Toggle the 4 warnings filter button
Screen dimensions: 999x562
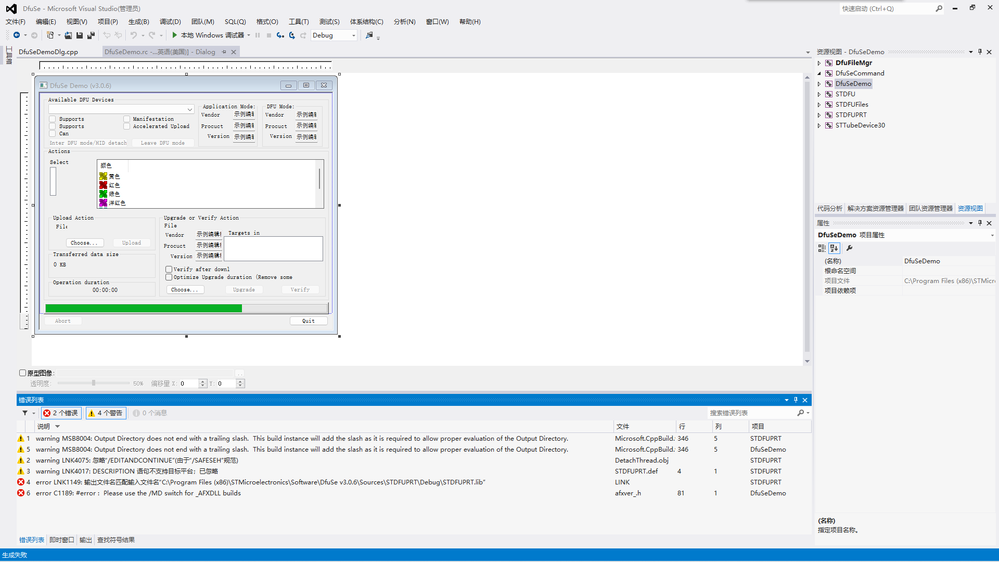[x=106, y=413]
